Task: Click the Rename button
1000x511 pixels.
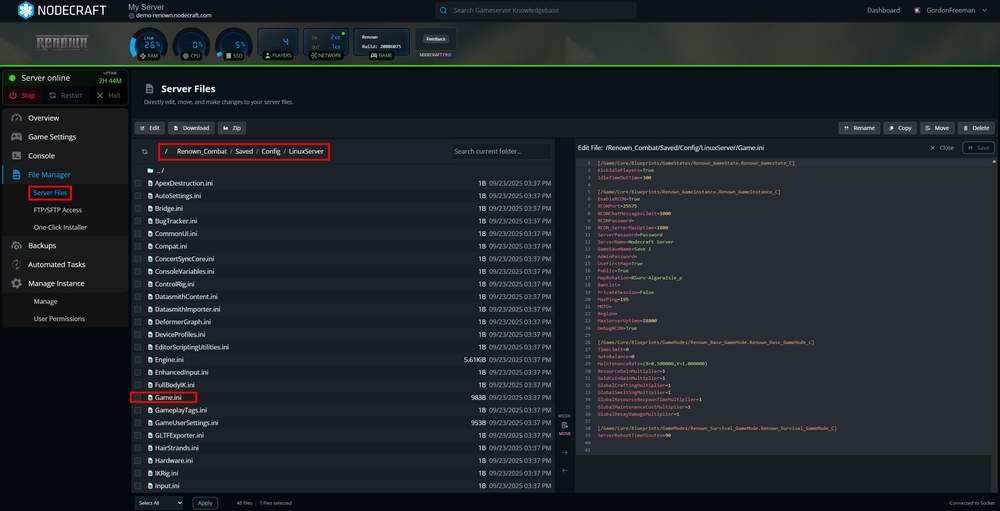Action: click(x=859, y=128)
